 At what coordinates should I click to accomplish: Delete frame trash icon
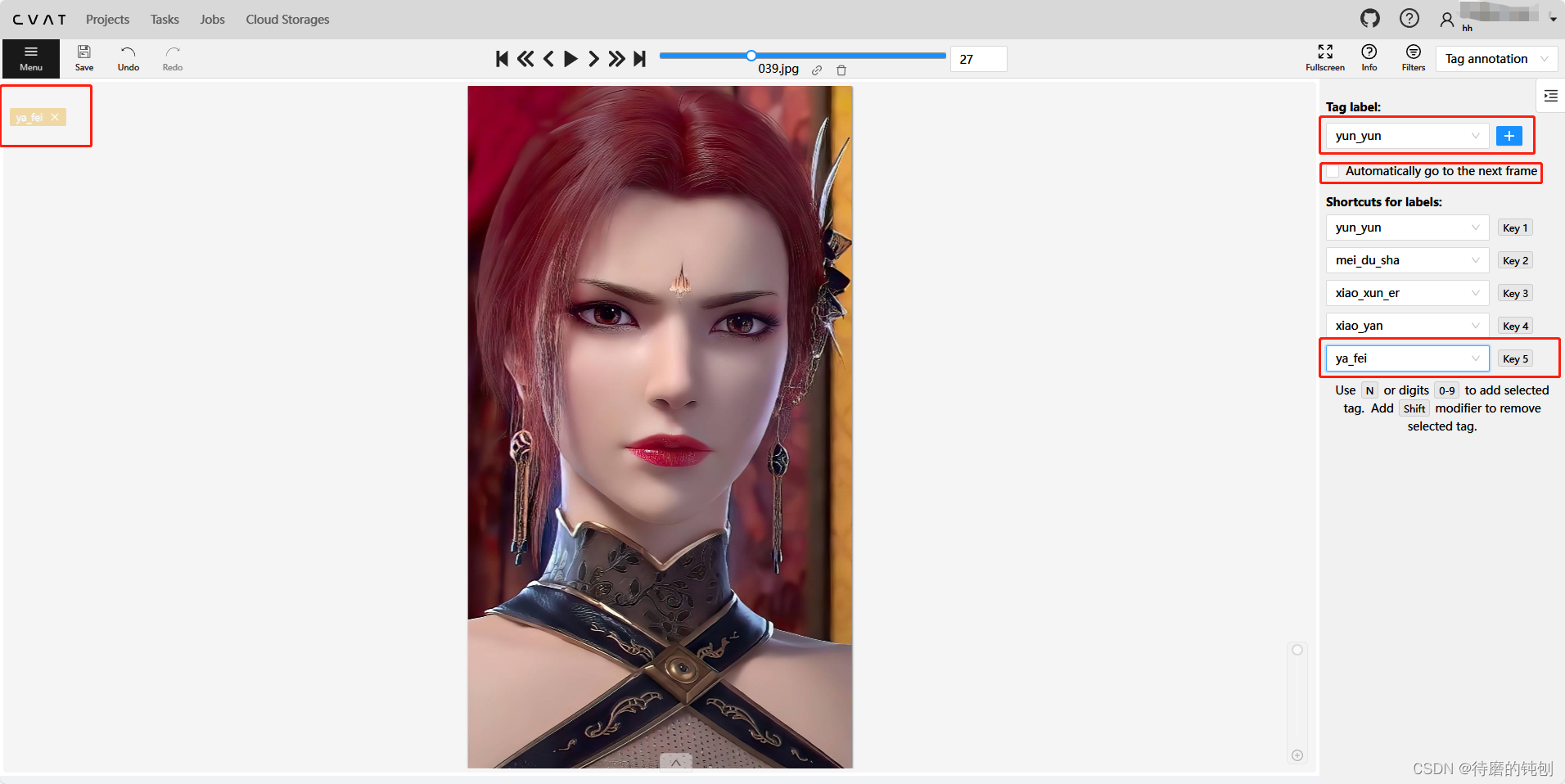pos(841,70)
